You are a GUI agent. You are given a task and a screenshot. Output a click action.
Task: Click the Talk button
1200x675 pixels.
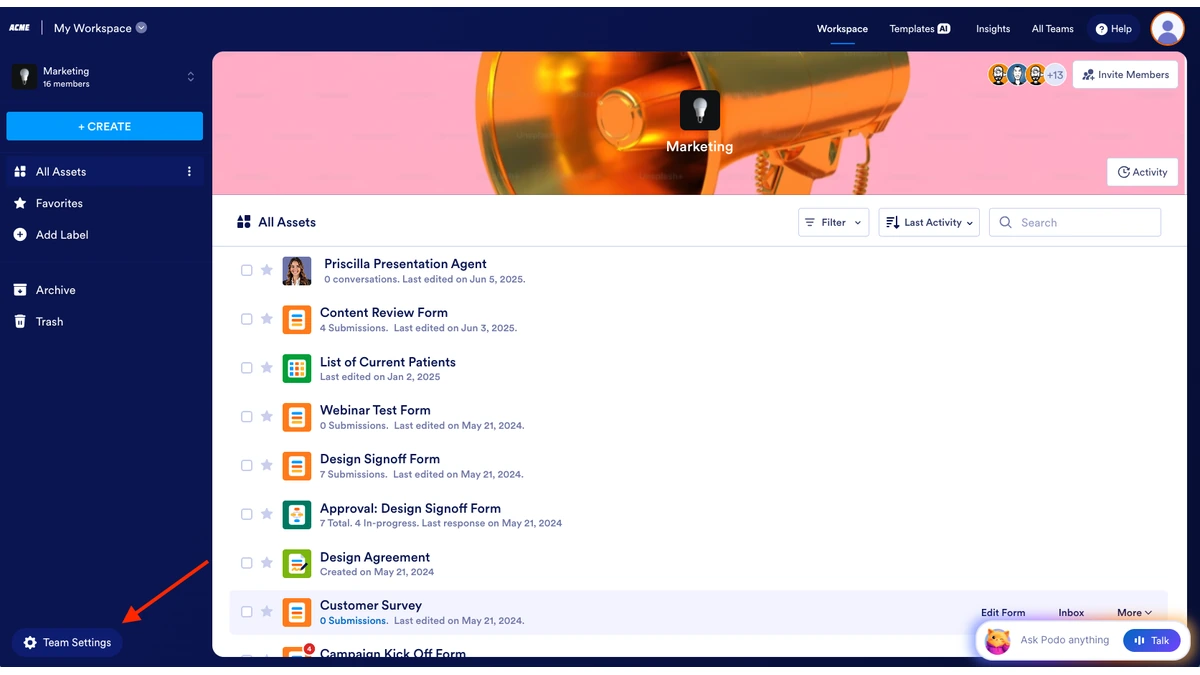[x=1152, y=640]
